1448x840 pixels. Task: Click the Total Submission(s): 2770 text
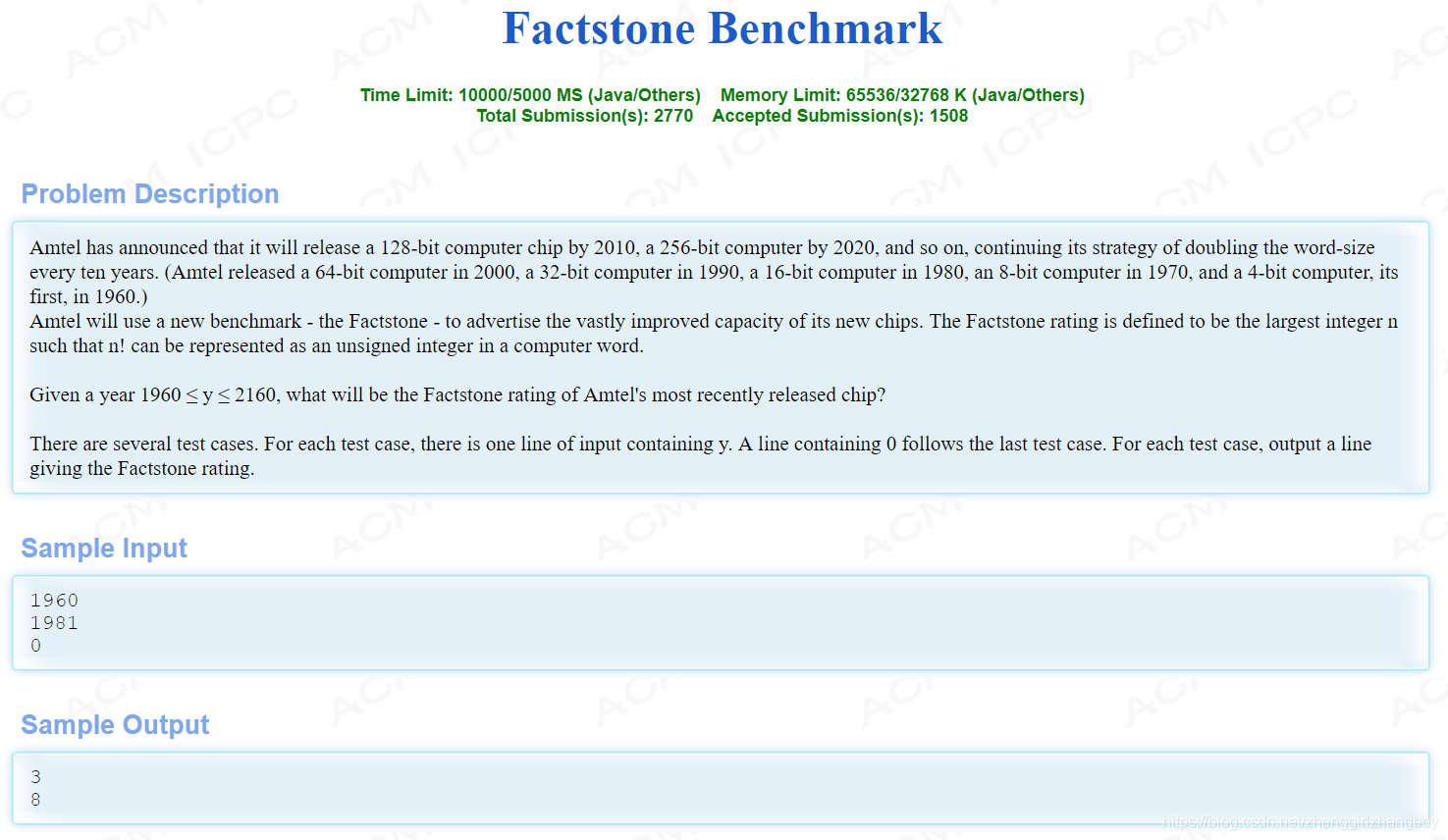[585, 116]
